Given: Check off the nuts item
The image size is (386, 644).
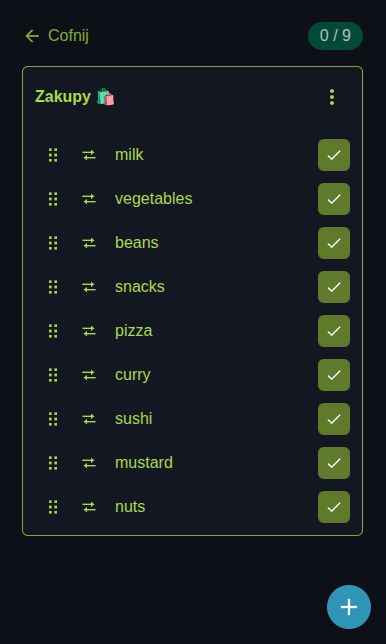Looking at the screenshot, I should 334,507.
